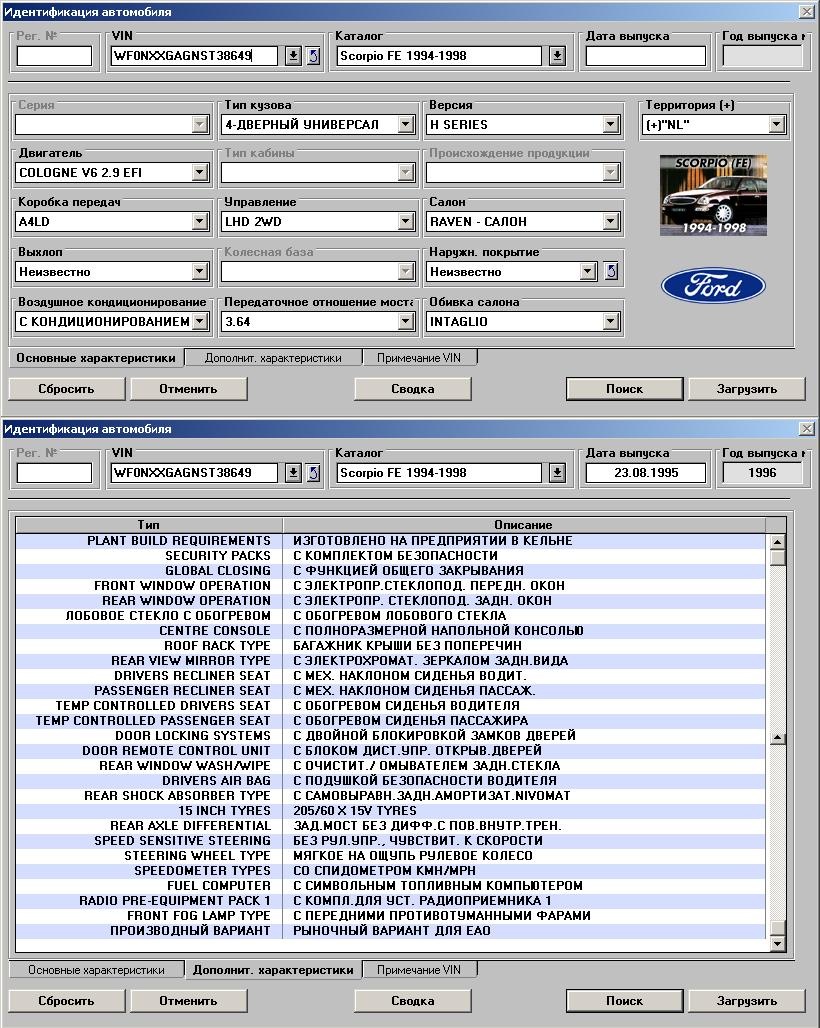Expand Выхлоп dropdown
The width and height of the screenshot is (820, 1028).
[201, 271]
